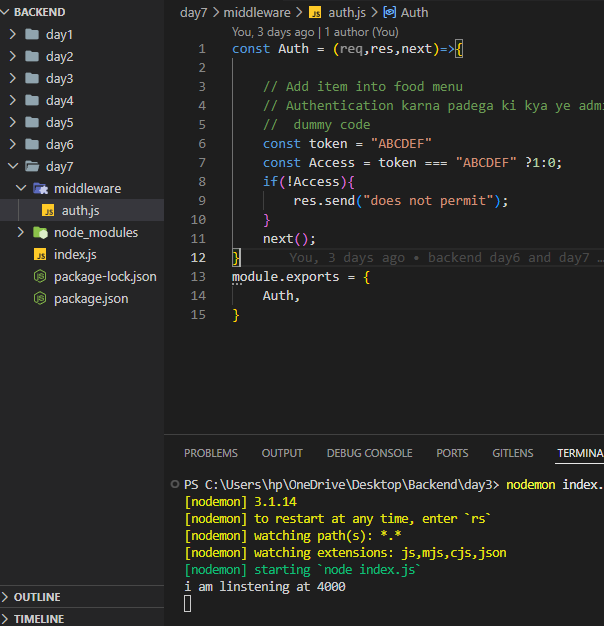The width and height of the screenshot is (604, 626).
Task: Click the GitLens author codelens text
Action: [x=315, y=32]
